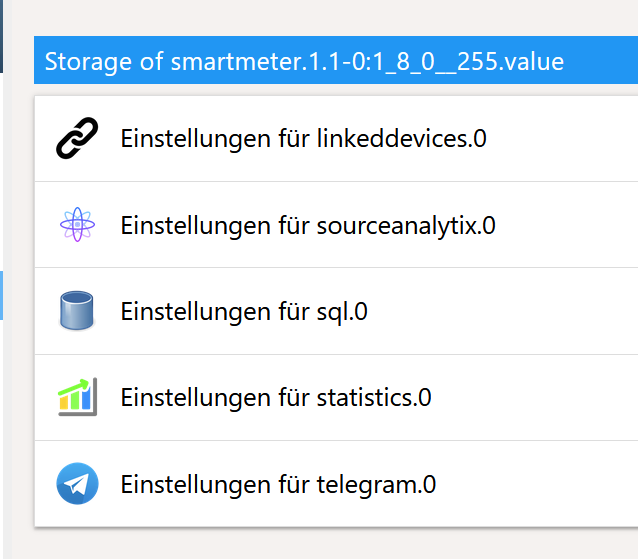Click the database cylinder icon for sql.0
The height and width of the screenshot is (559, 638).
pos(77,311)
